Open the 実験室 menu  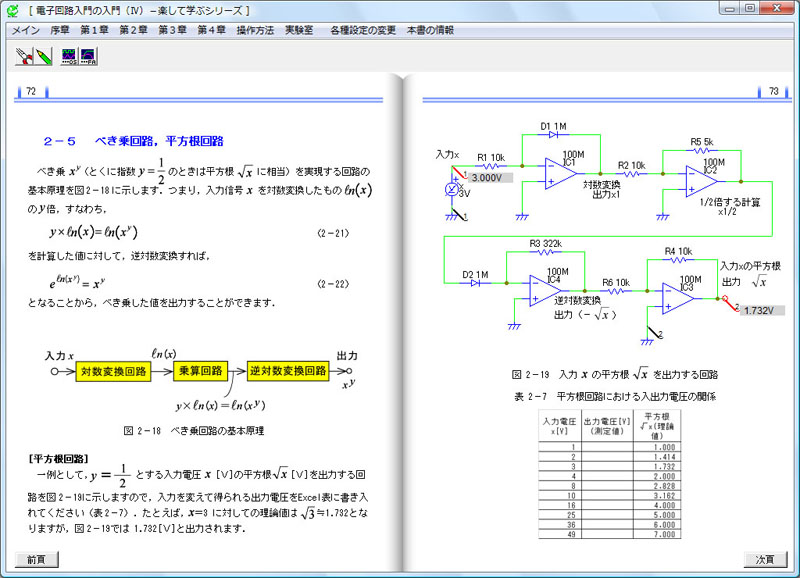point(299,30)
